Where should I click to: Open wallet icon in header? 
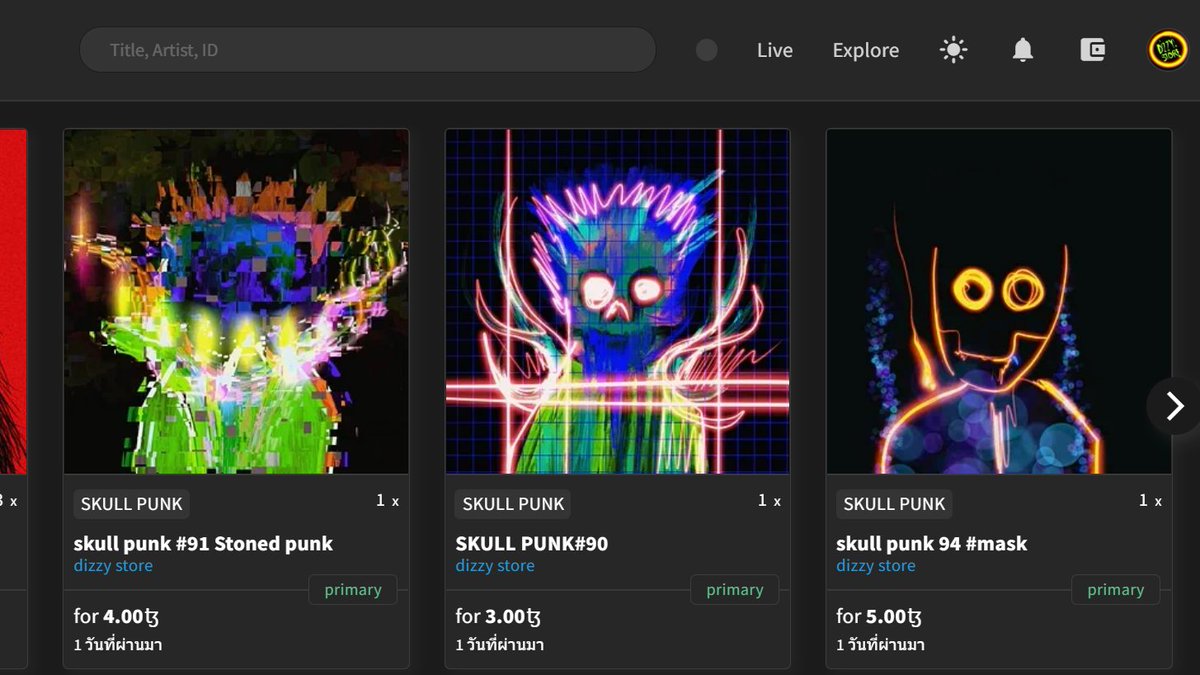coord(1092,50)
